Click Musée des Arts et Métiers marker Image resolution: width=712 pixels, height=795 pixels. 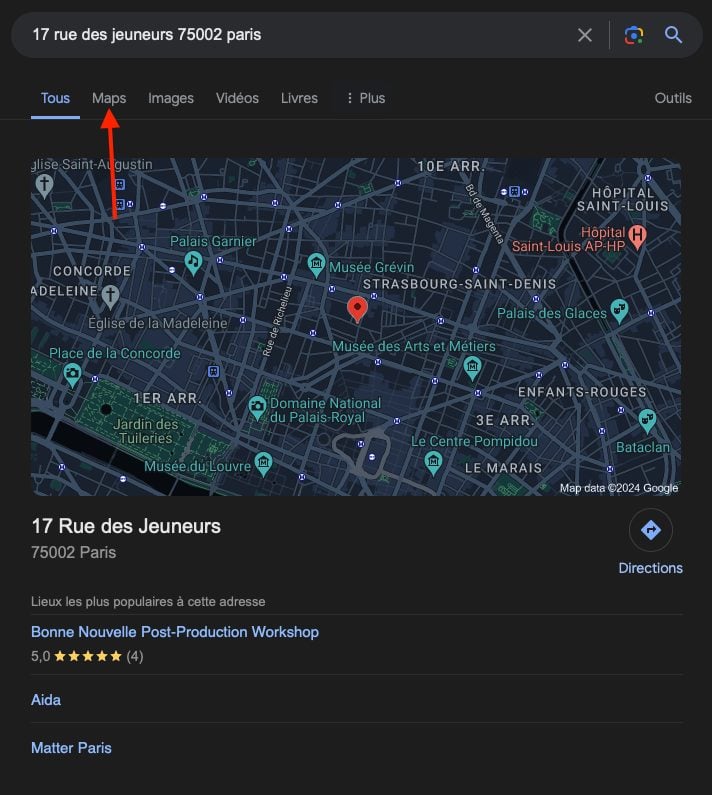click(x=473, y=369)
